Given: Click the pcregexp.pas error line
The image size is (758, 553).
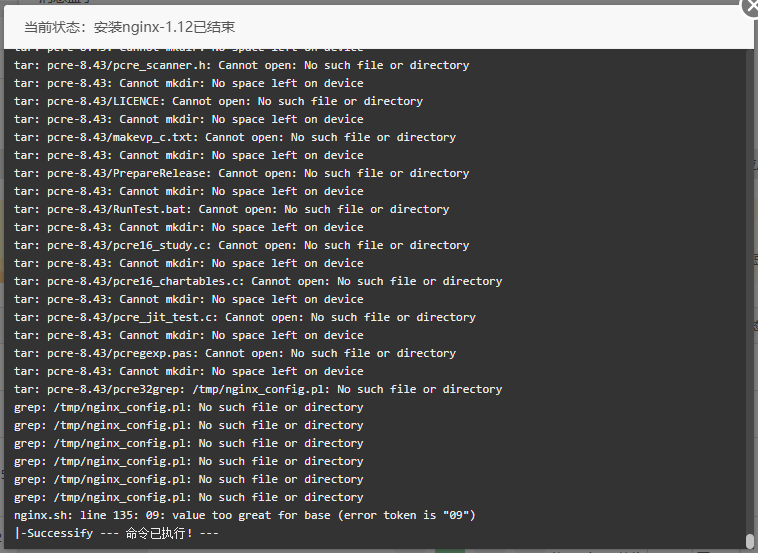Looking at the screenshot, I should tap(235, 353).
